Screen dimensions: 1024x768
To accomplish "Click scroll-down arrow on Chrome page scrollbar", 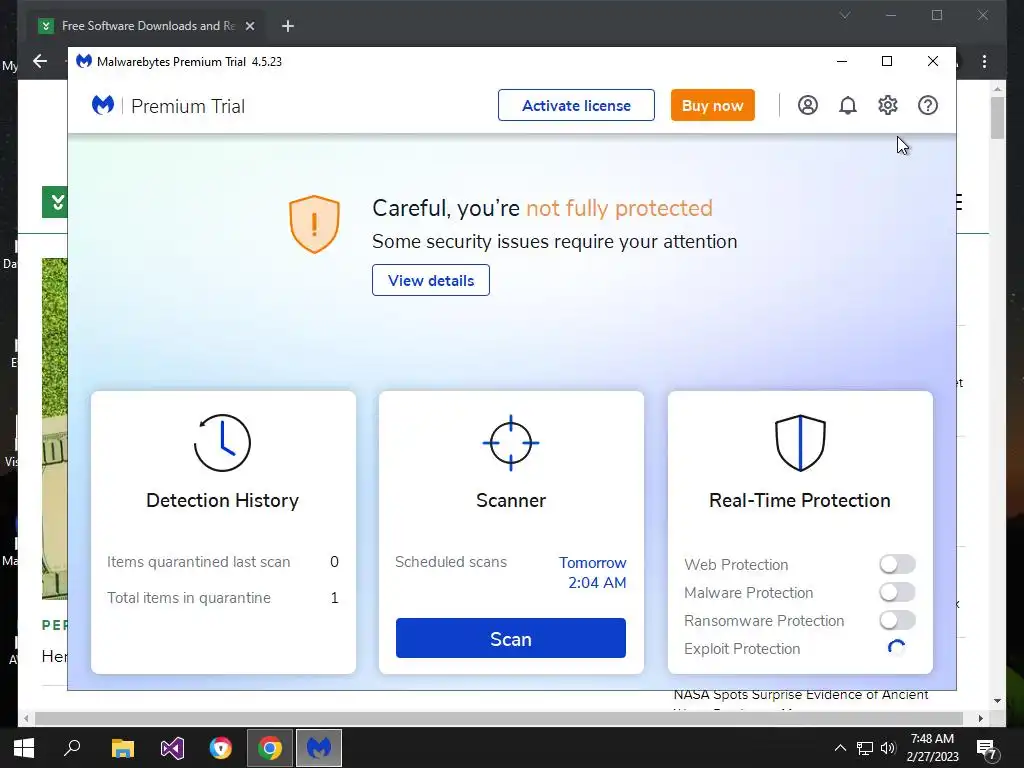I will pos(997,701).
